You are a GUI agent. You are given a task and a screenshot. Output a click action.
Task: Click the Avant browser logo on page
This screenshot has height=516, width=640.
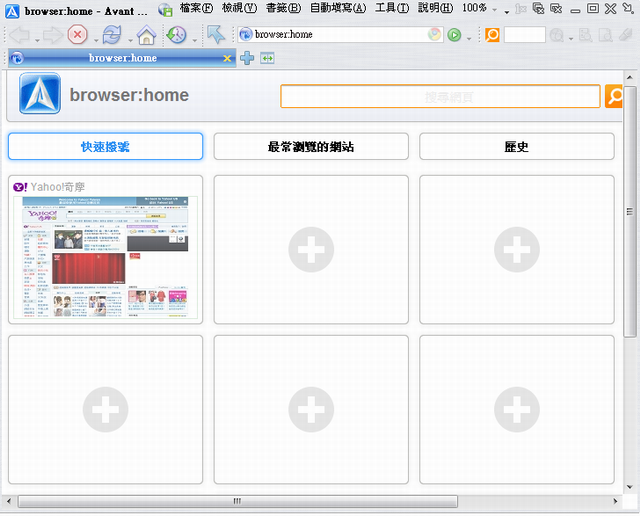pyautogui.click(x=40, y=95)
